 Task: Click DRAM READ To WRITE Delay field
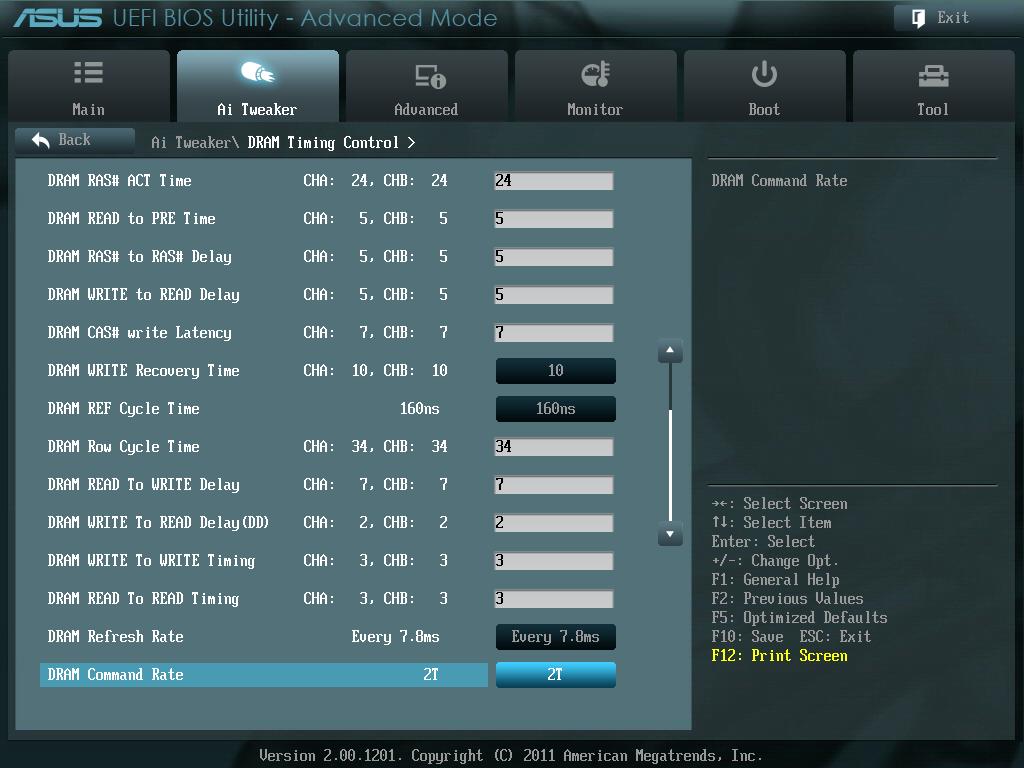point(554,485)
